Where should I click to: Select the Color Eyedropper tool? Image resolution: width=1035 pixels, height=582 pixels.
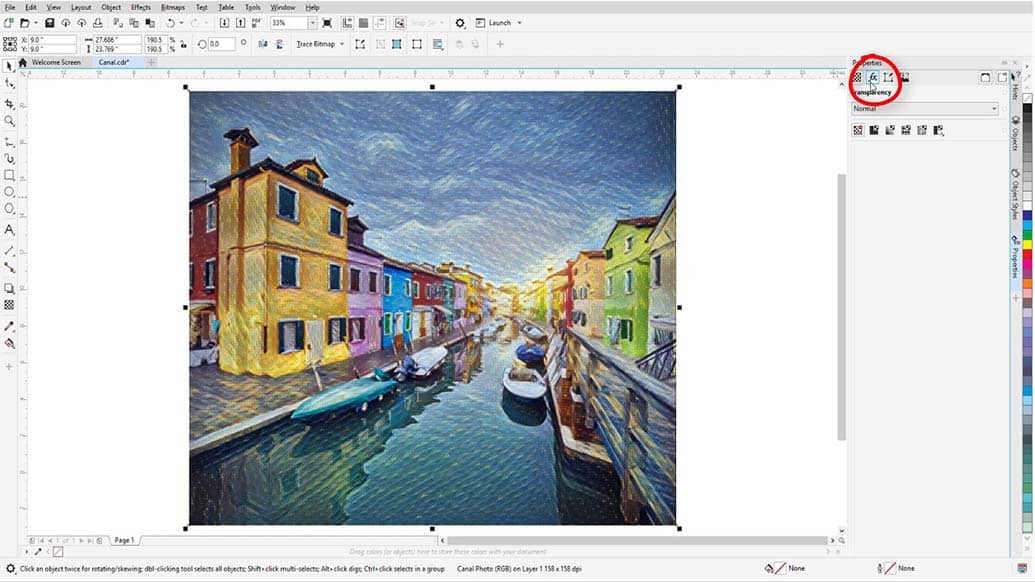10,326
